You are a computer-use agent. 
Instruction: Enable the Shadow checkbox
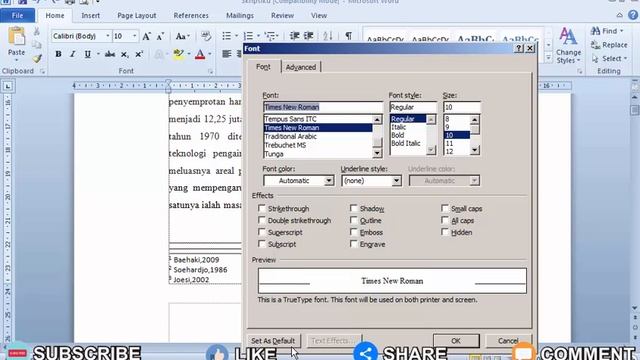pyautogui.click(x=353, y=208)
